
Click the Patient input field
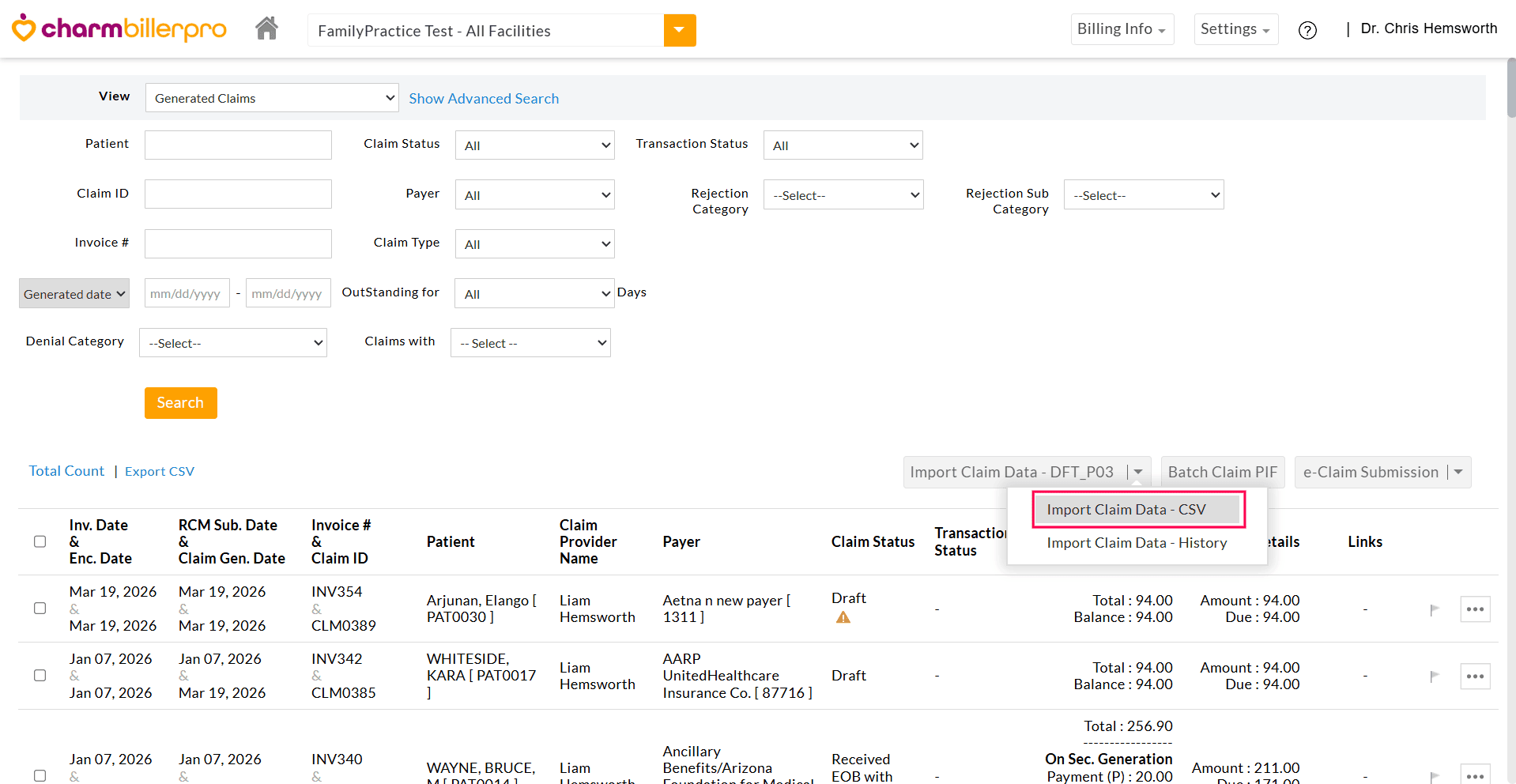(238, 145)
